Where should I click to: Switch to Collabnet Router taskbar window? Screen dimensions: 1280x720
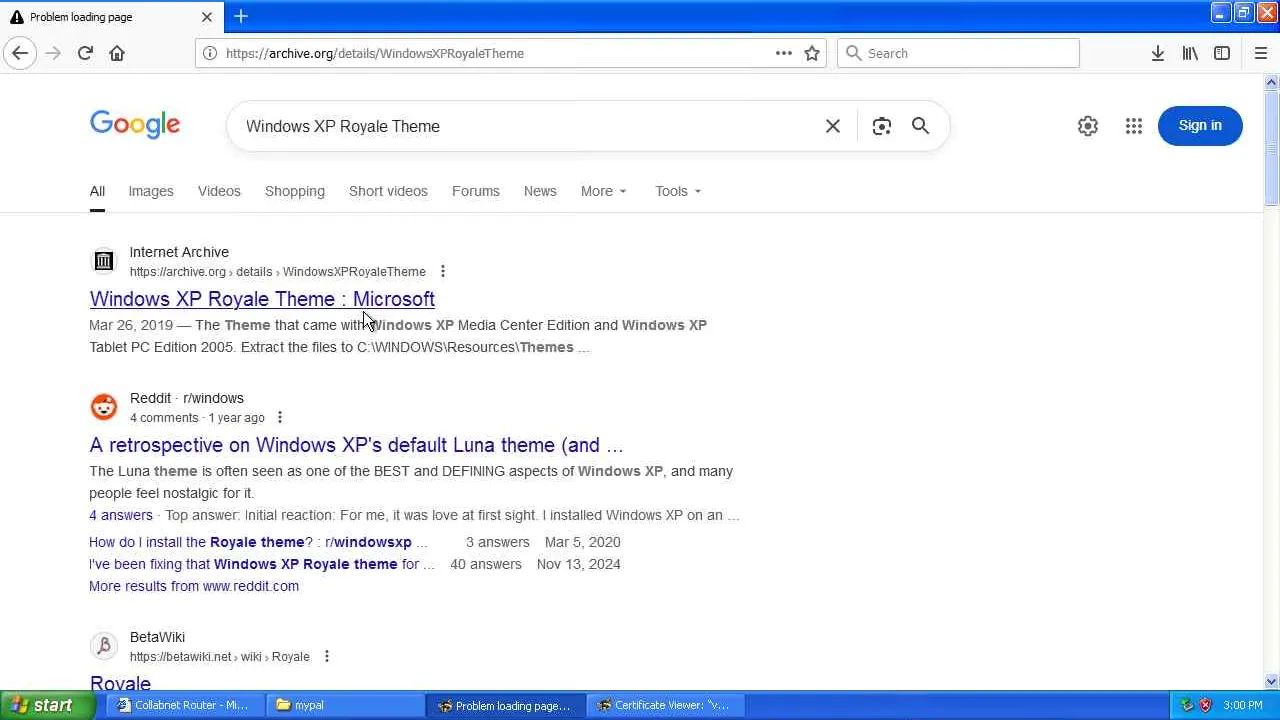pyautogui.click(x=184, y=705)
